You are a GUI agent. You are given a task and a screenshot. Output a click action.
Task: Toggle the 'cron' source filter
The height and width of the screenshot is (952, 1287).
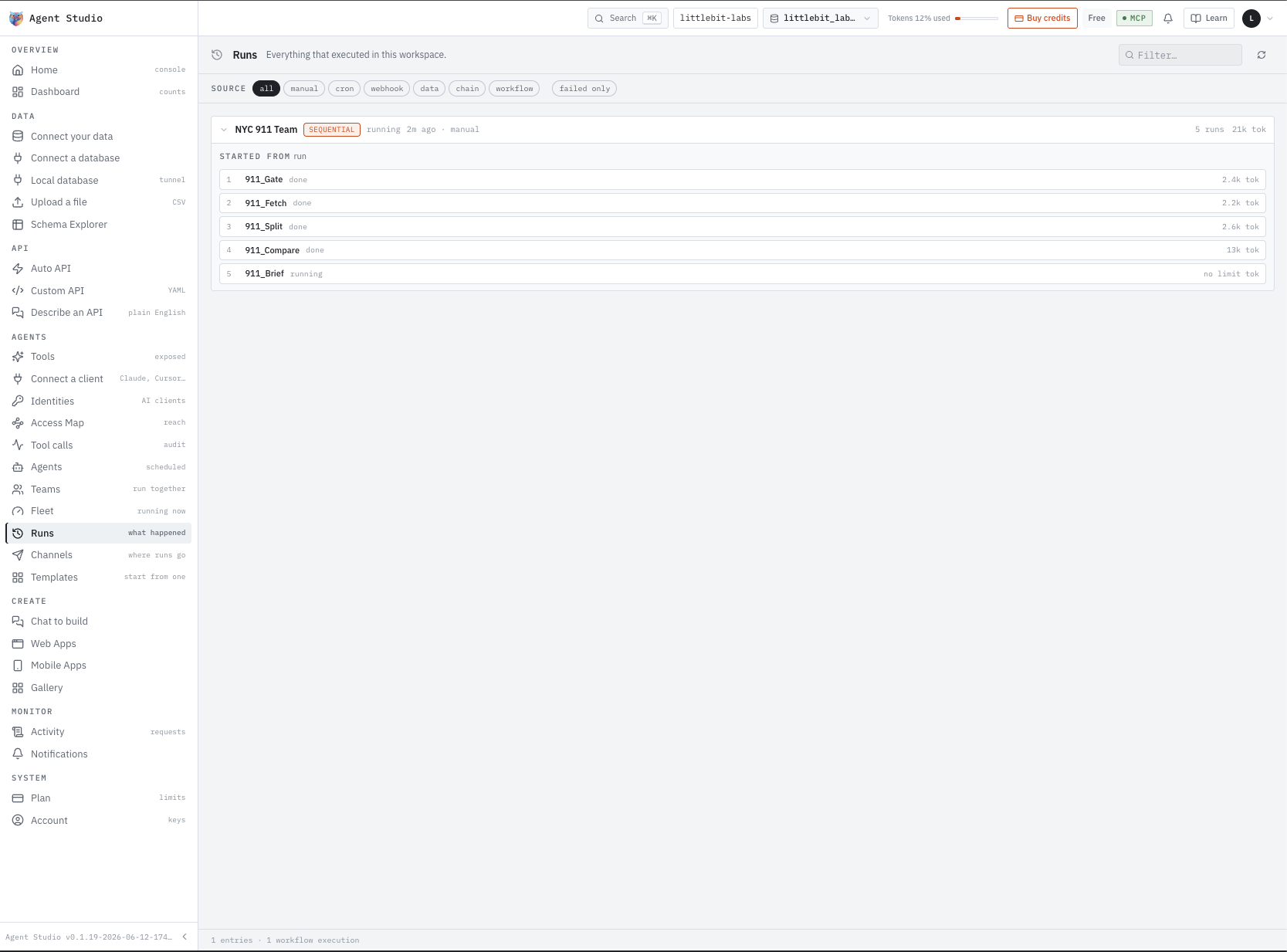coord(344,89)
